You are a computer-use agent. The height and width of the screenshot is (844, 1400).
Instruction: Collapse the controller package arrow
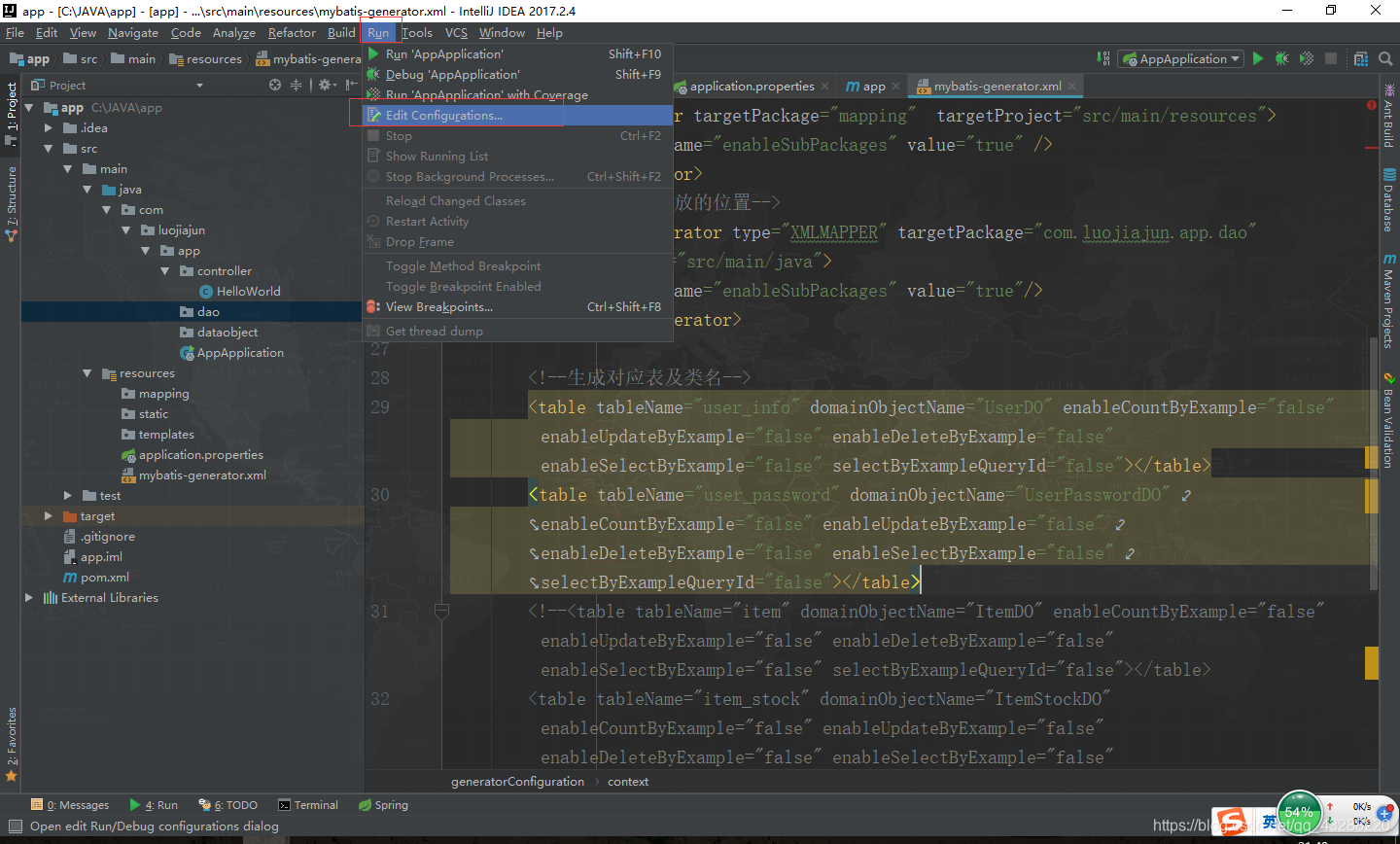(165, 271)
